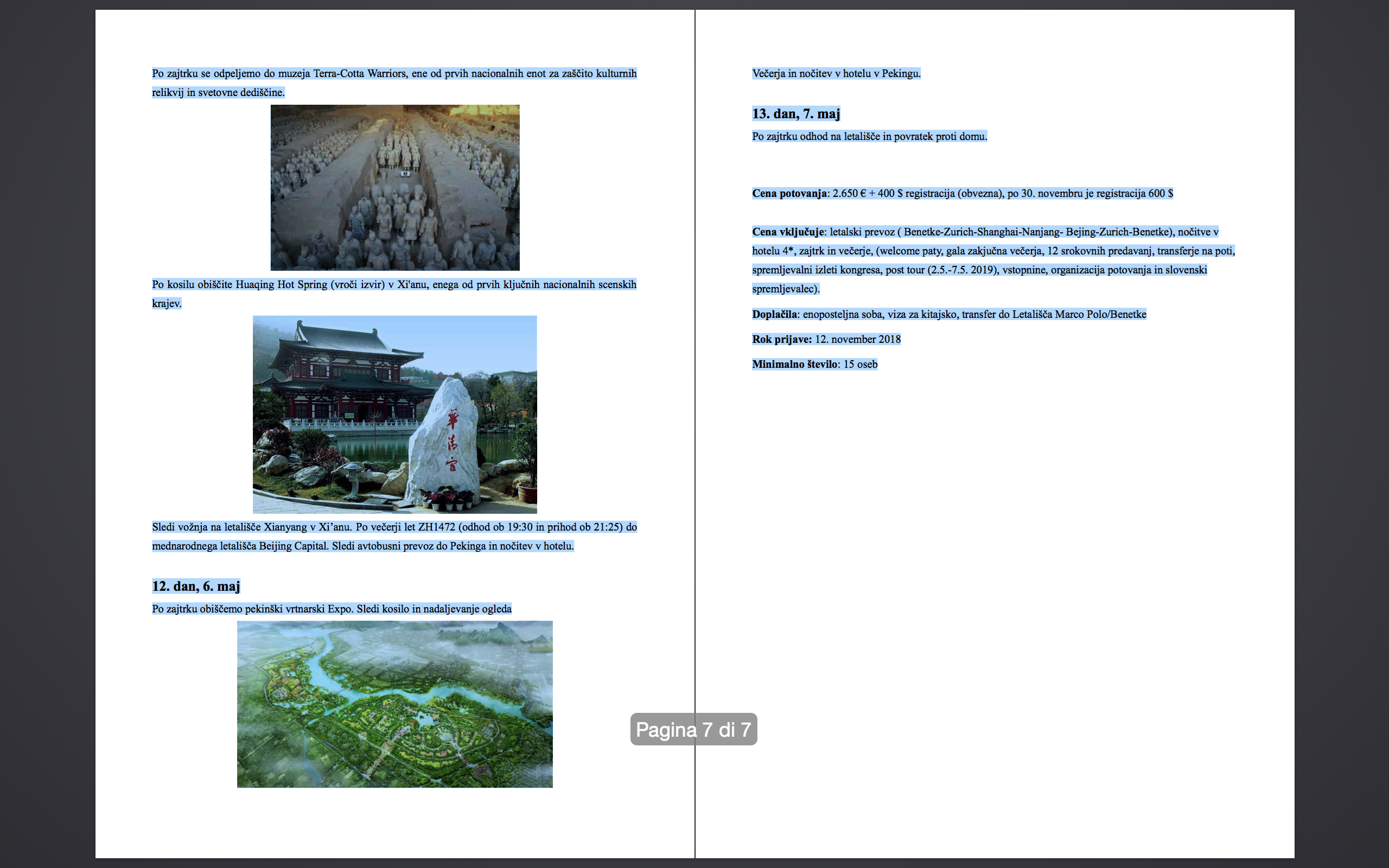Viewport: 1389px width, 868px height.
Task: Click the '13. dan, 7. maj' heading
Action: [x=795, y=114]
